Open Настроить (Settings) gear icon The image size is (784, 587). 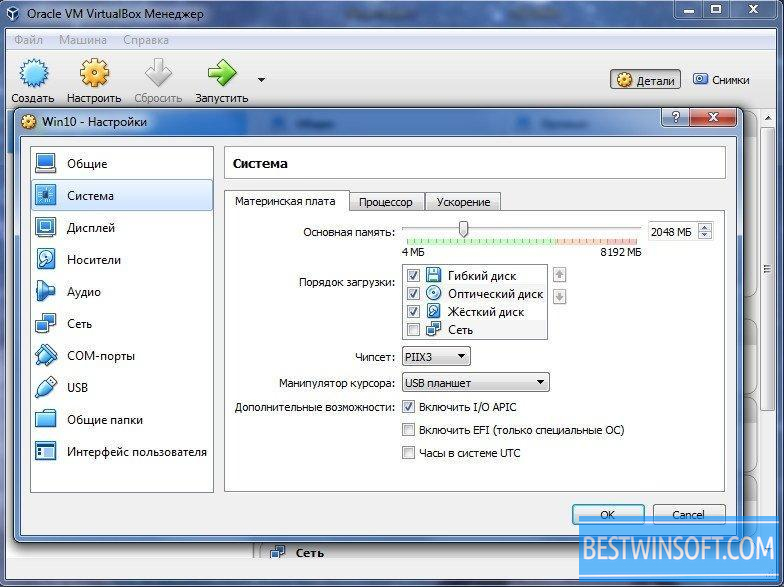(x=94, y=73)
